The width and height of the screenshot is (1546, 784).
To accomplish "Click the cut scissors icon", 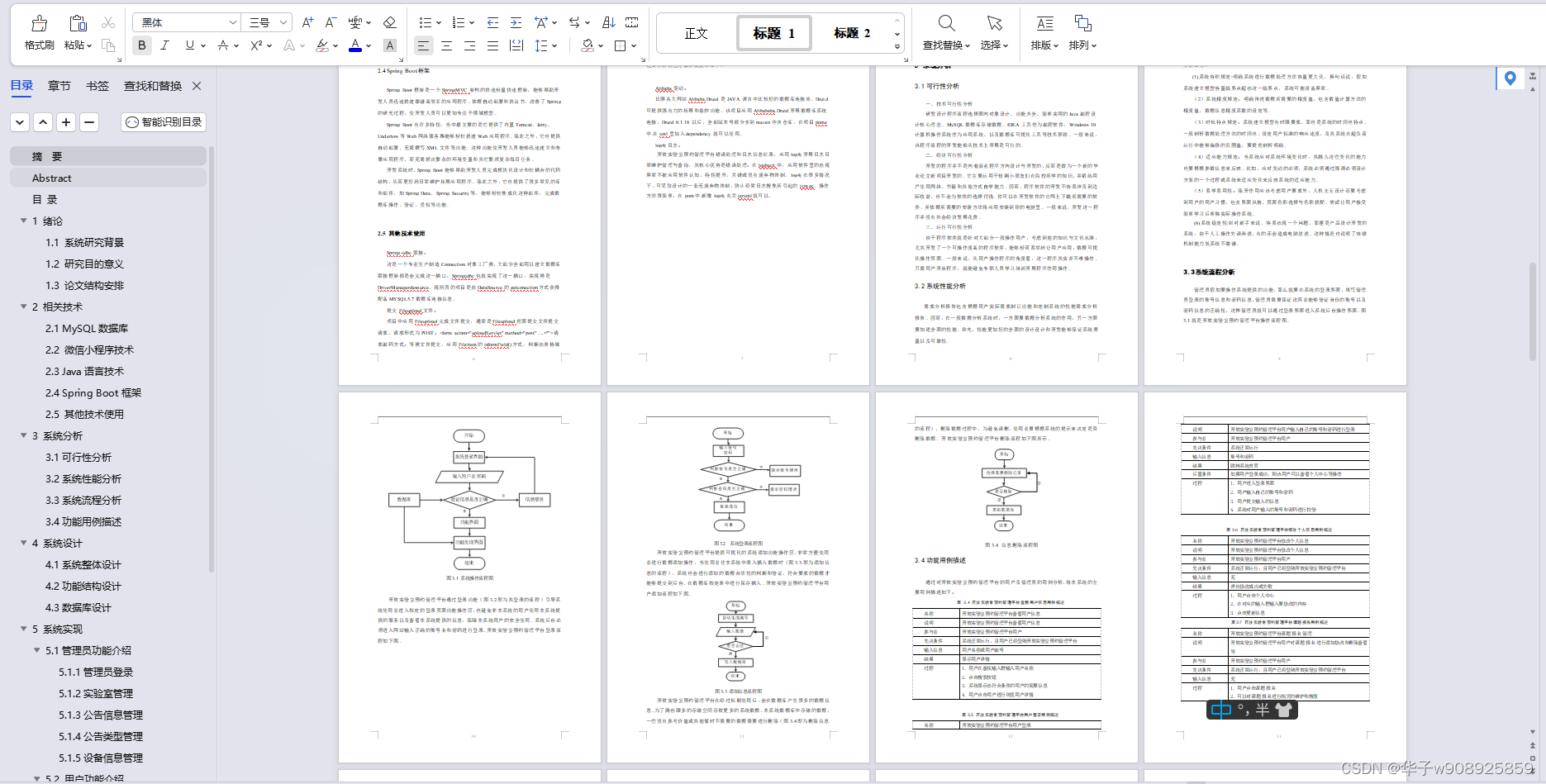I will (108, 22).
